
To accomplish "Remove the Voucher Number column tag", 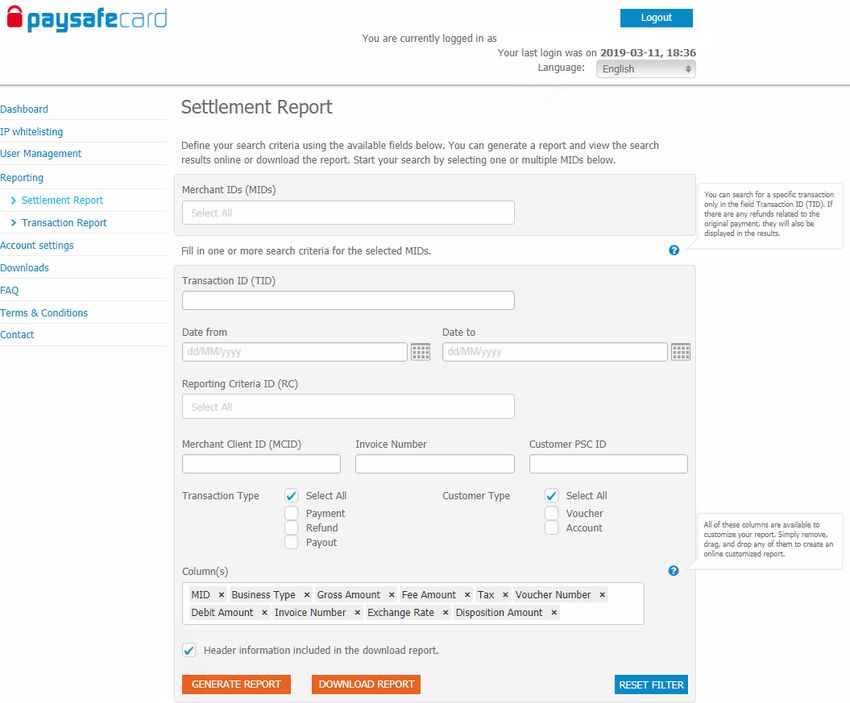I will click(602, 595).
